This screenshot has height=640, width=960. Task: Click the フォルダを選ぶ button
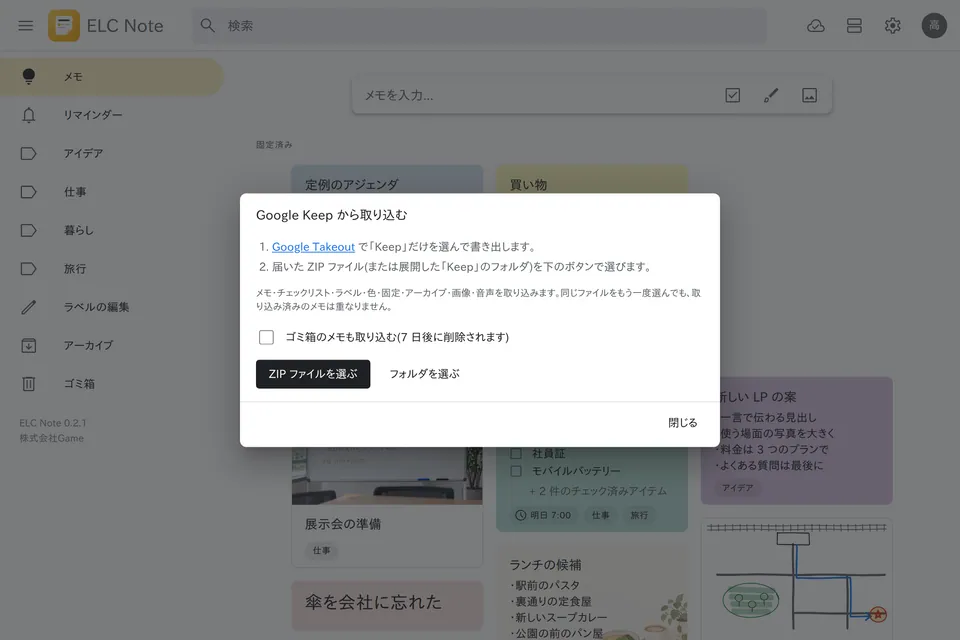pos(424,374)
